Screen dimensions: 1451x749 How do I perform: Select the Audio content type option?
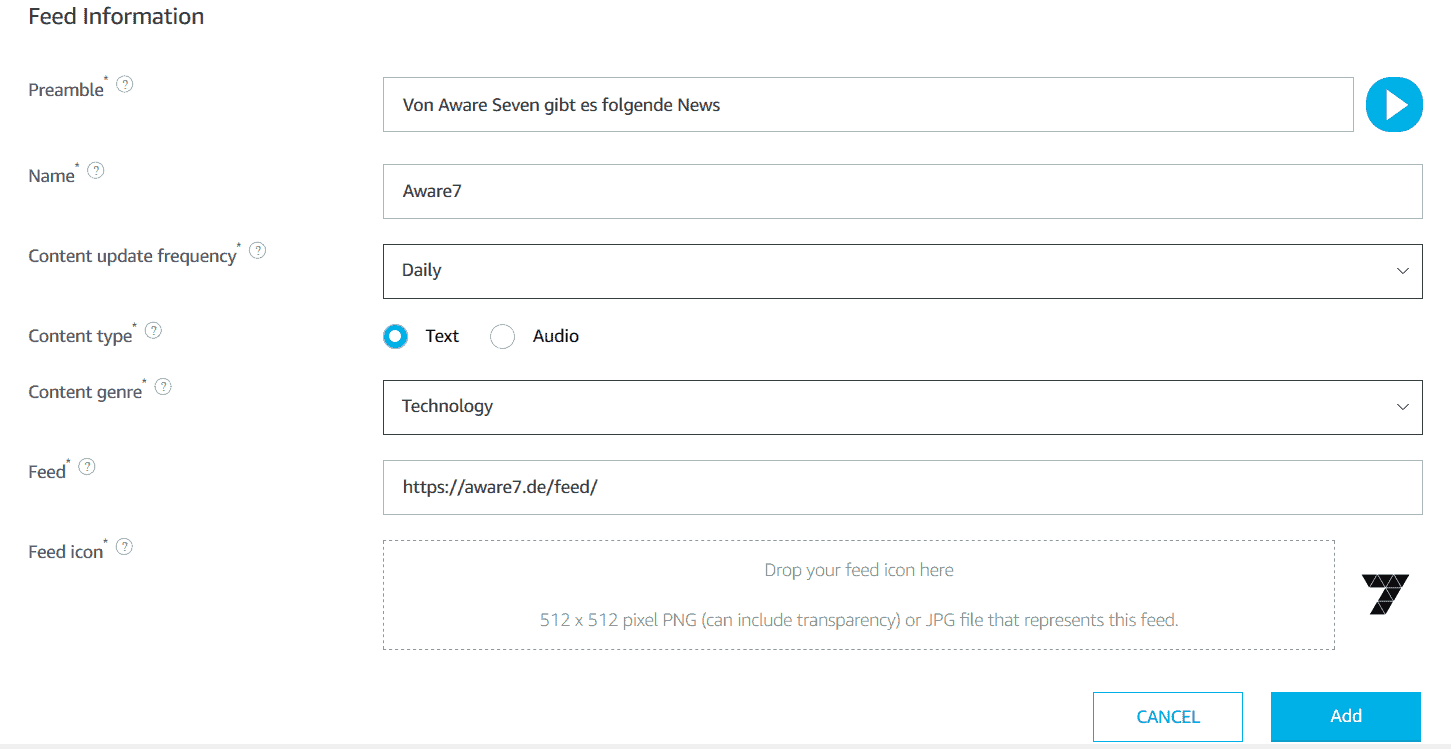click(x=502, y=336)
